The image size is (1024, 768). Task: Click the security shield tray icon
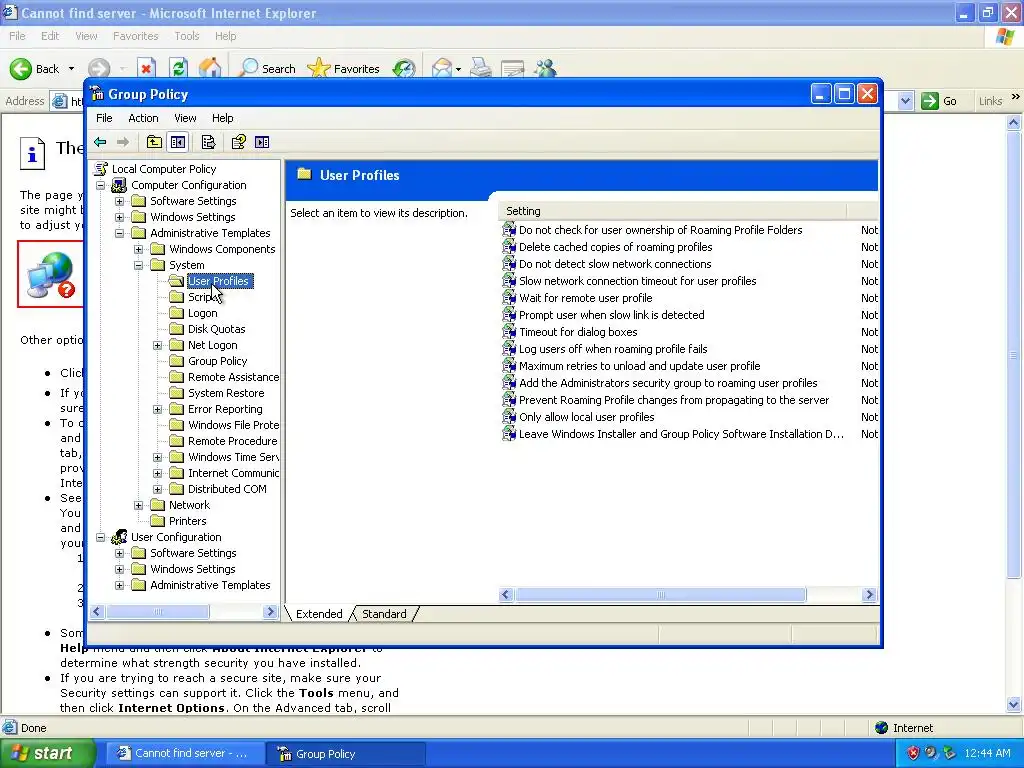tap(913, 754)
